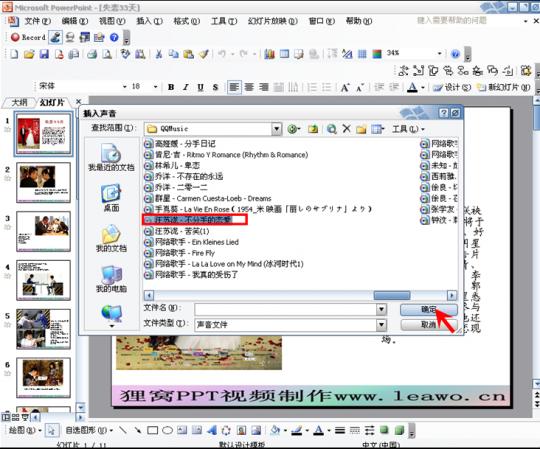The image size is (540, 449).
Task: Use the Format Painter brush
Action: tap(204, 54)
